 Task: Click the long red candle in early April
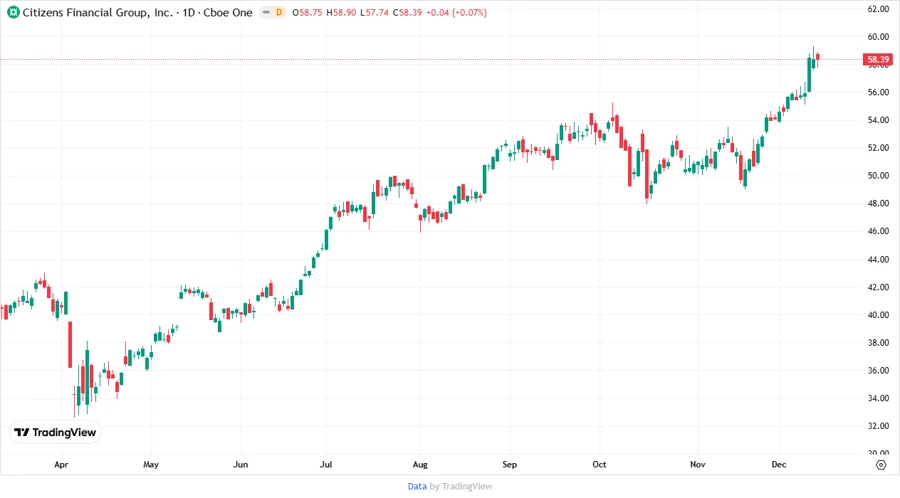70,345
